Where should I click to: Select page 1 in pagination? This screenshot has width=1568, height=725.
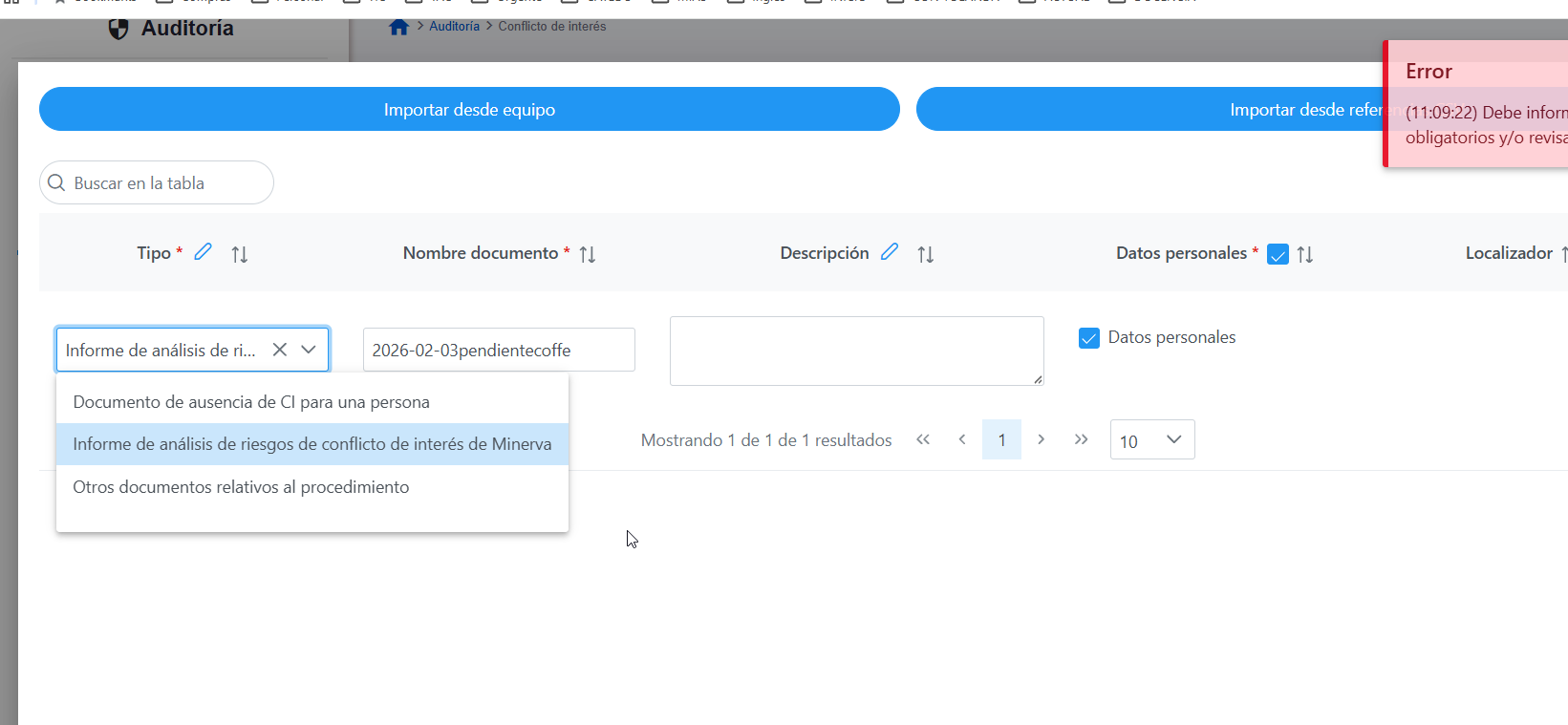point(1001,439)
